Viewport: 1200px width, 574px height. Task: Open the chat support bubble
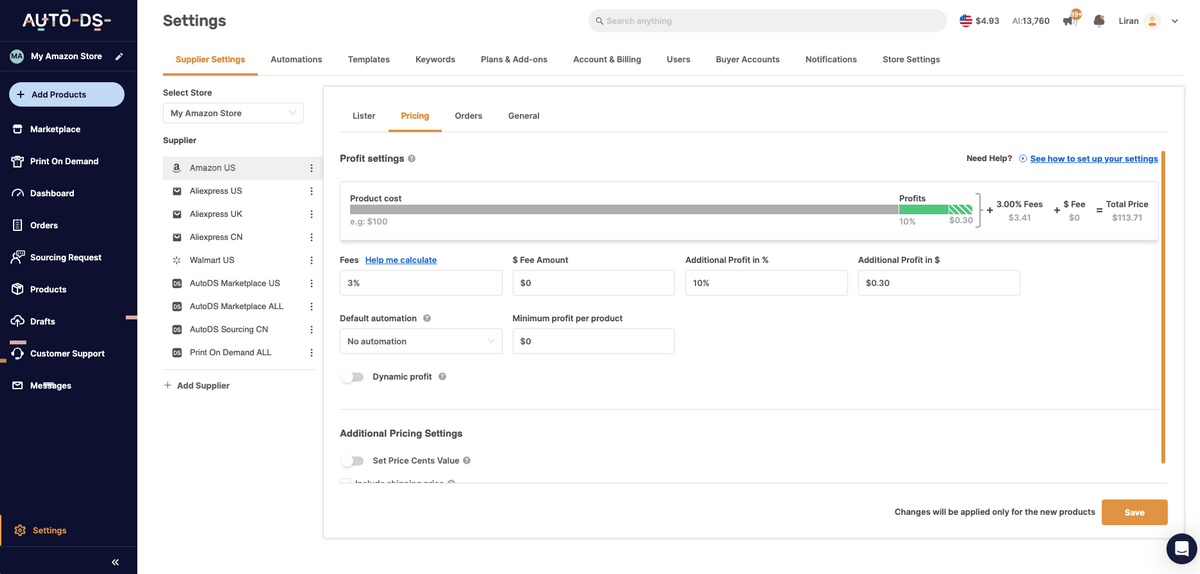[1181, 548]
